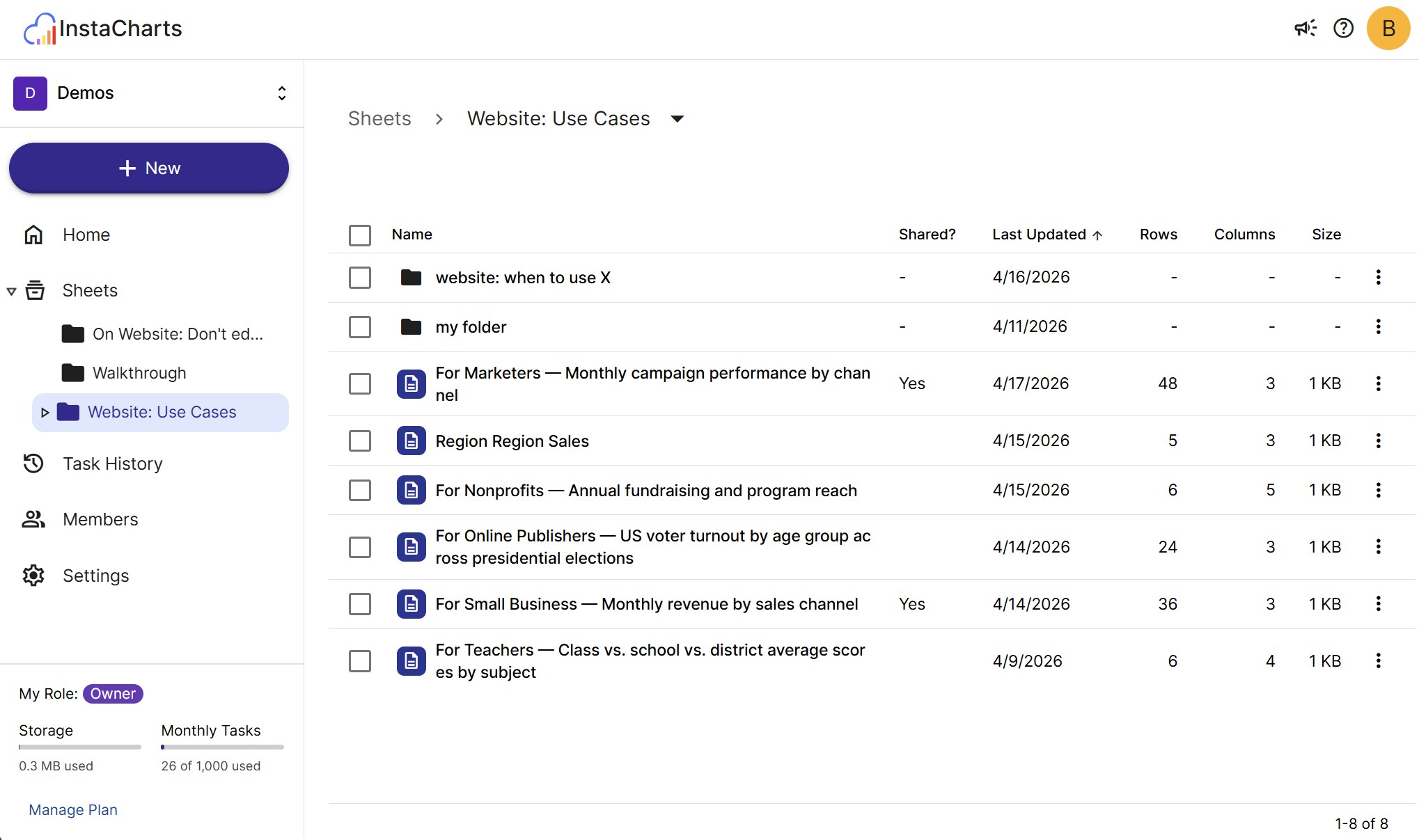Screen dimensions: 1419x840
Task: Open the announcements megaphone icon
Action: pos(1306,29)
